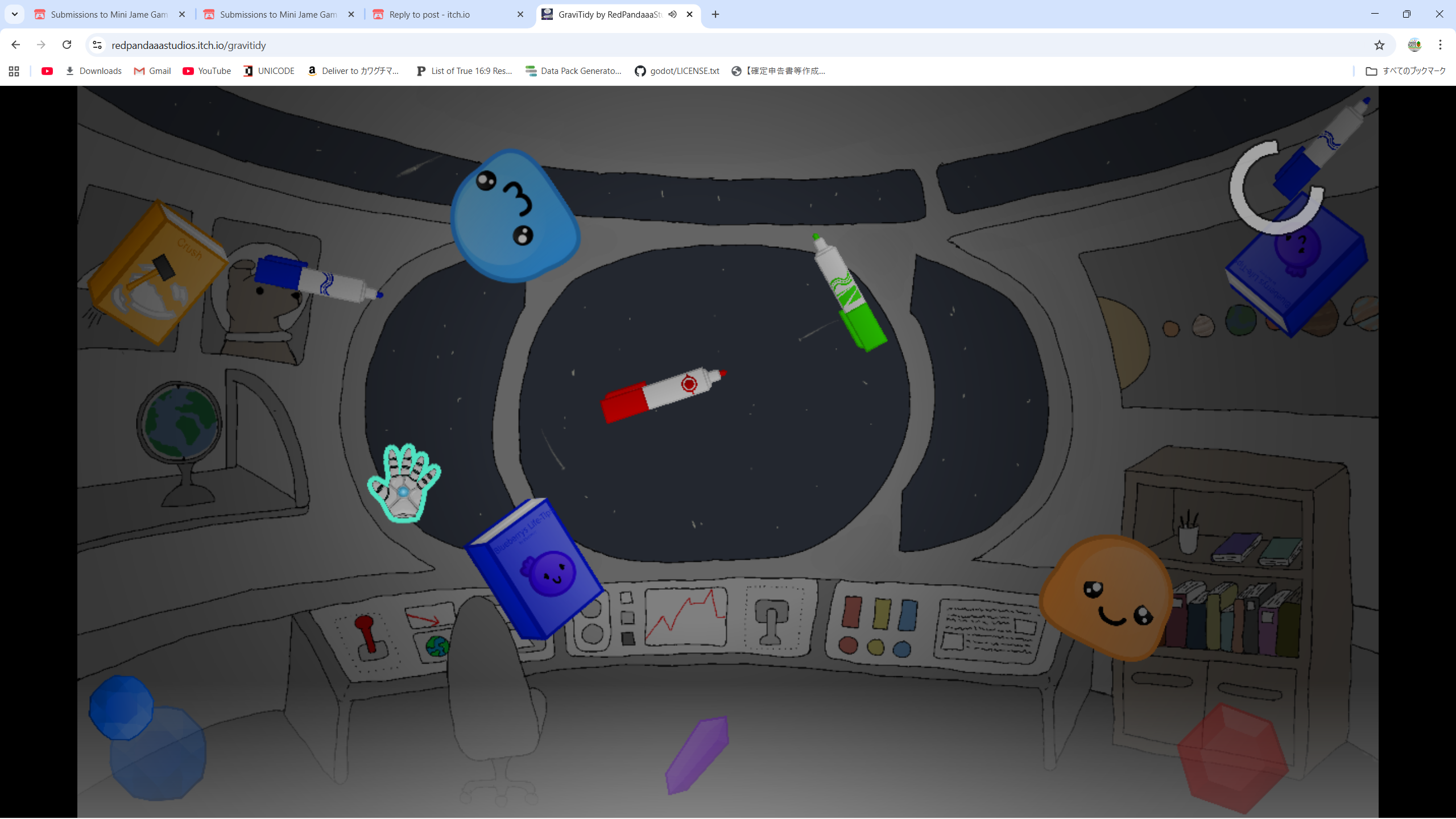Image resolution: width=1456 pixels, height=819 pixels.
Task: Open the godot/LICENSE.txt bookmark
Action: click(x=677, y=71)
